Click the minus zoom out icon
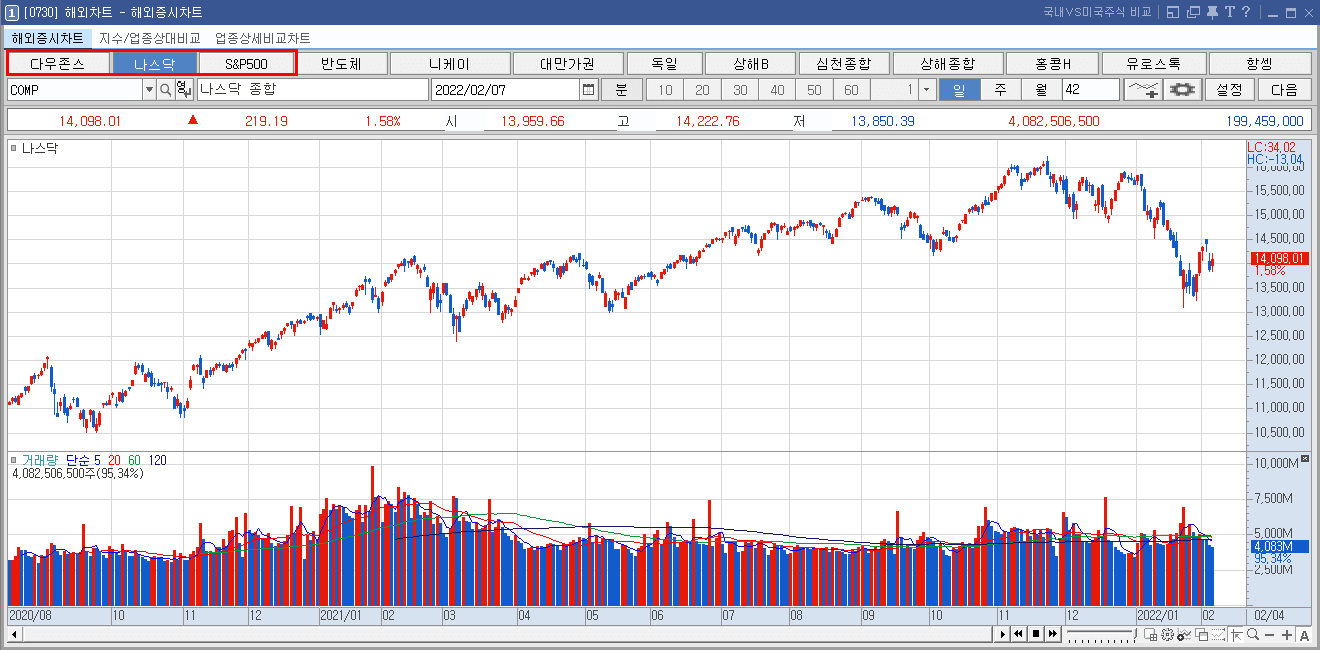 coord(1269,635)
